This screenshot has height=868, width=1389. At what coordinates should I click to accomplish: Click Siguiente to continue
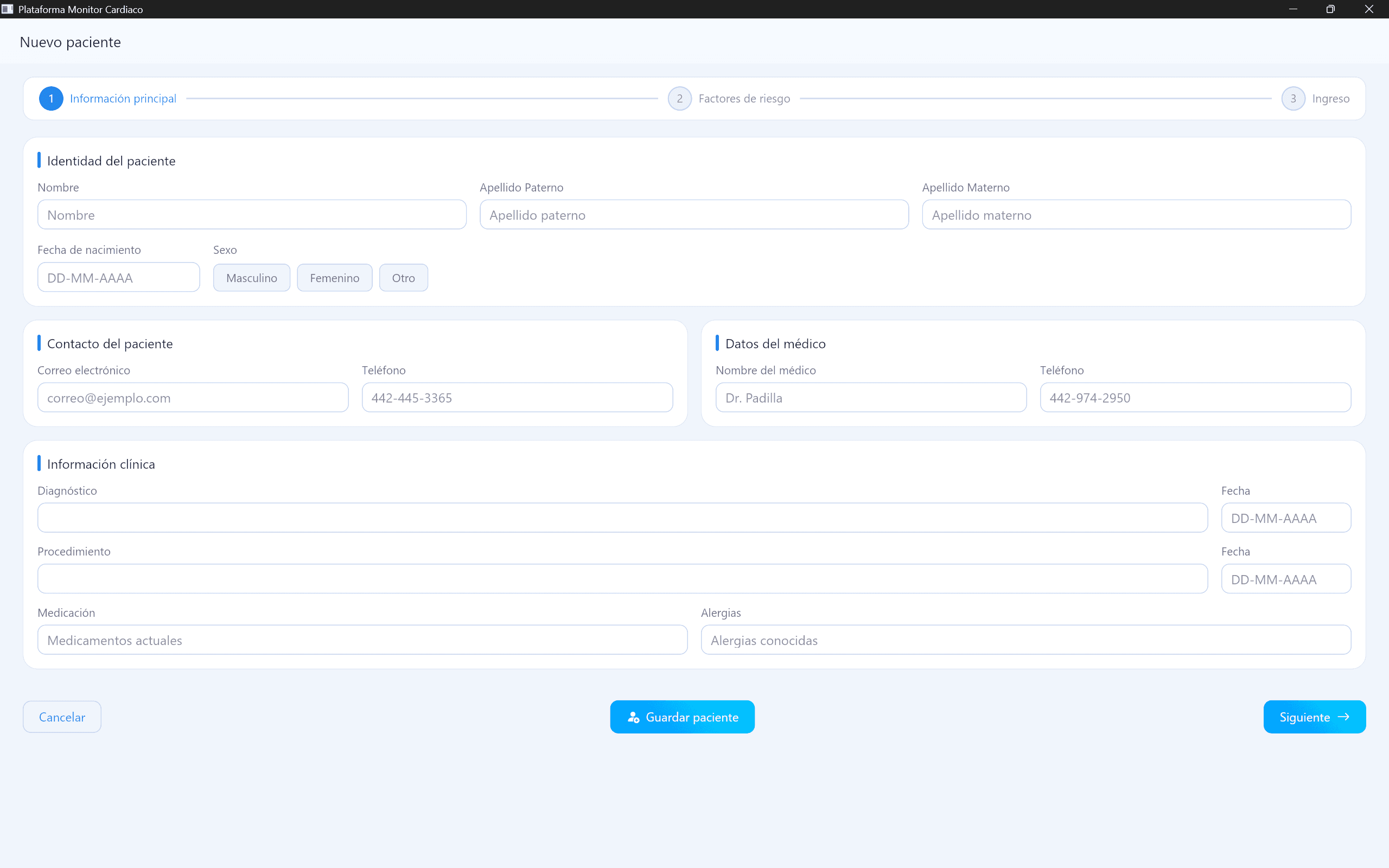1314,717
